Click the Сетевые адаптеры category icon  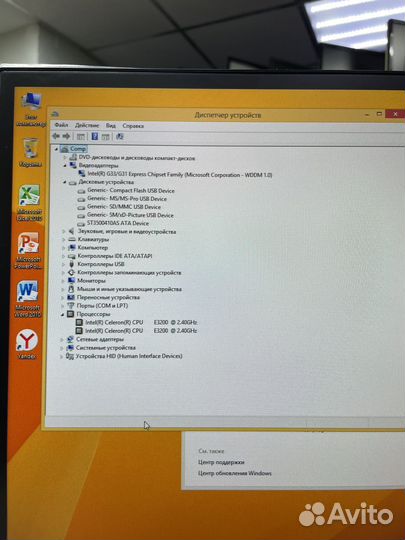click(70, 340)
